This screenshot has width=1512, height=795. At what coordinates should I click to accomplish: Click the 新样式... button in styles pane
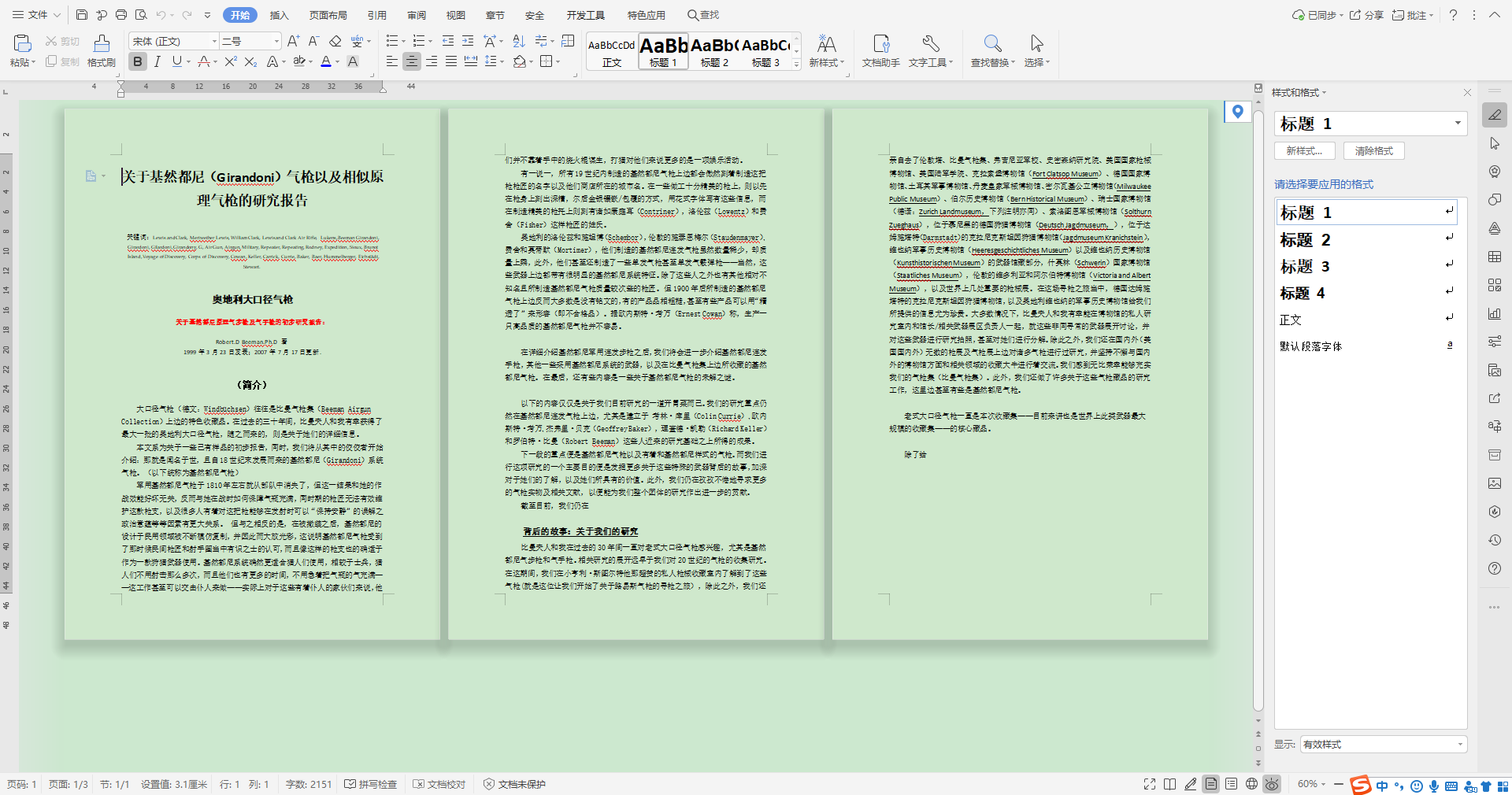click(x=1304, y=151)
